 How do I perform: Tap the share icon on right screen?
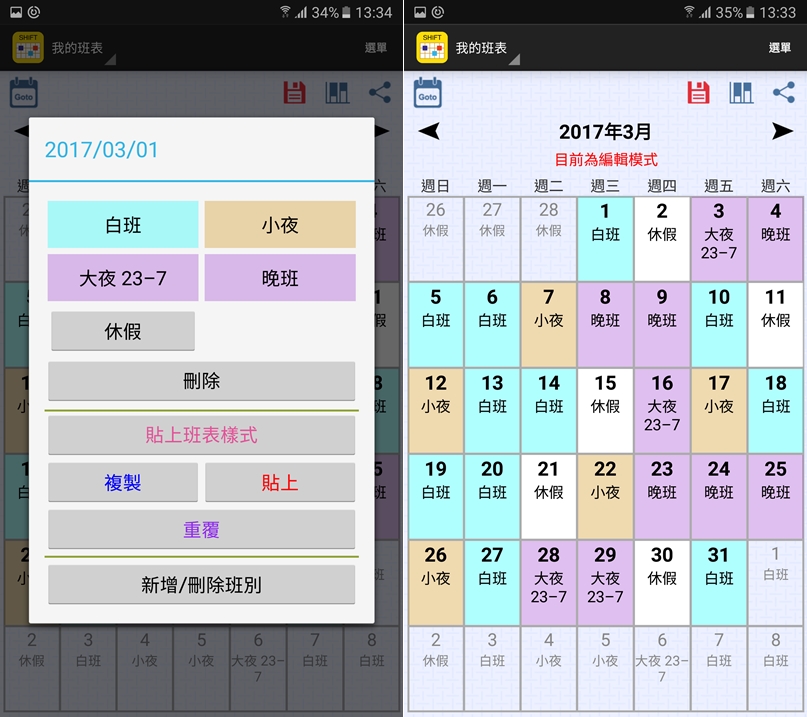tap(784, 93)
